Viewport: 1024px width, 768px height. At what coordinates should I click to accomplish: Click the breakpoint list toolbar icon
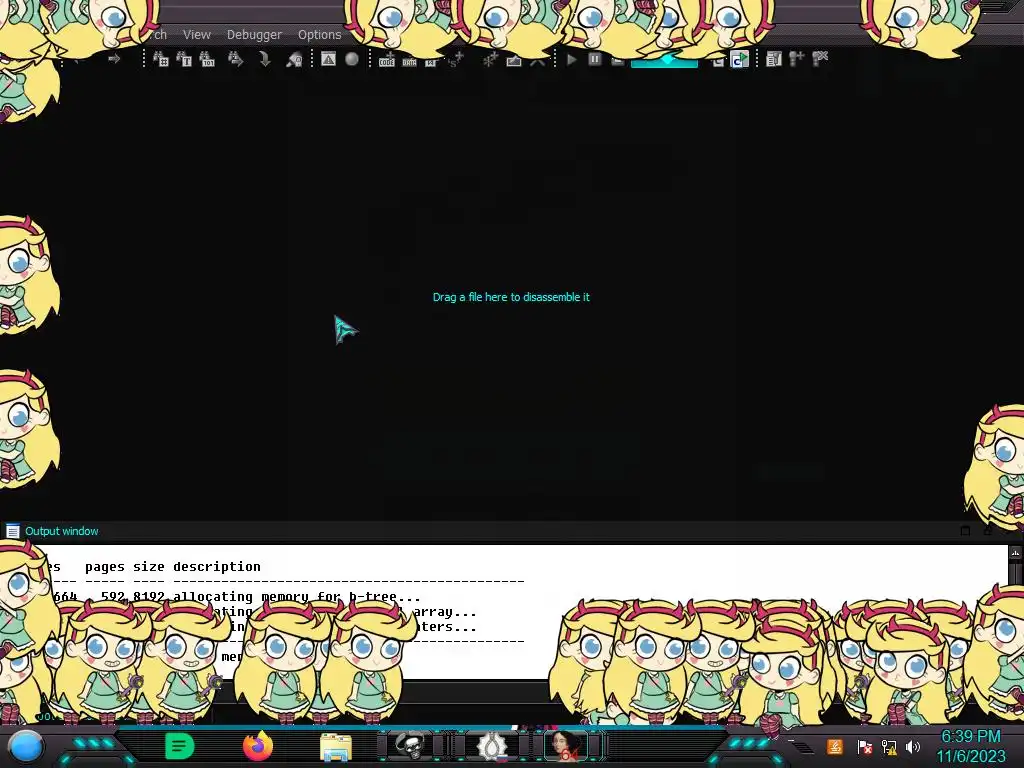tap(773, 59)
